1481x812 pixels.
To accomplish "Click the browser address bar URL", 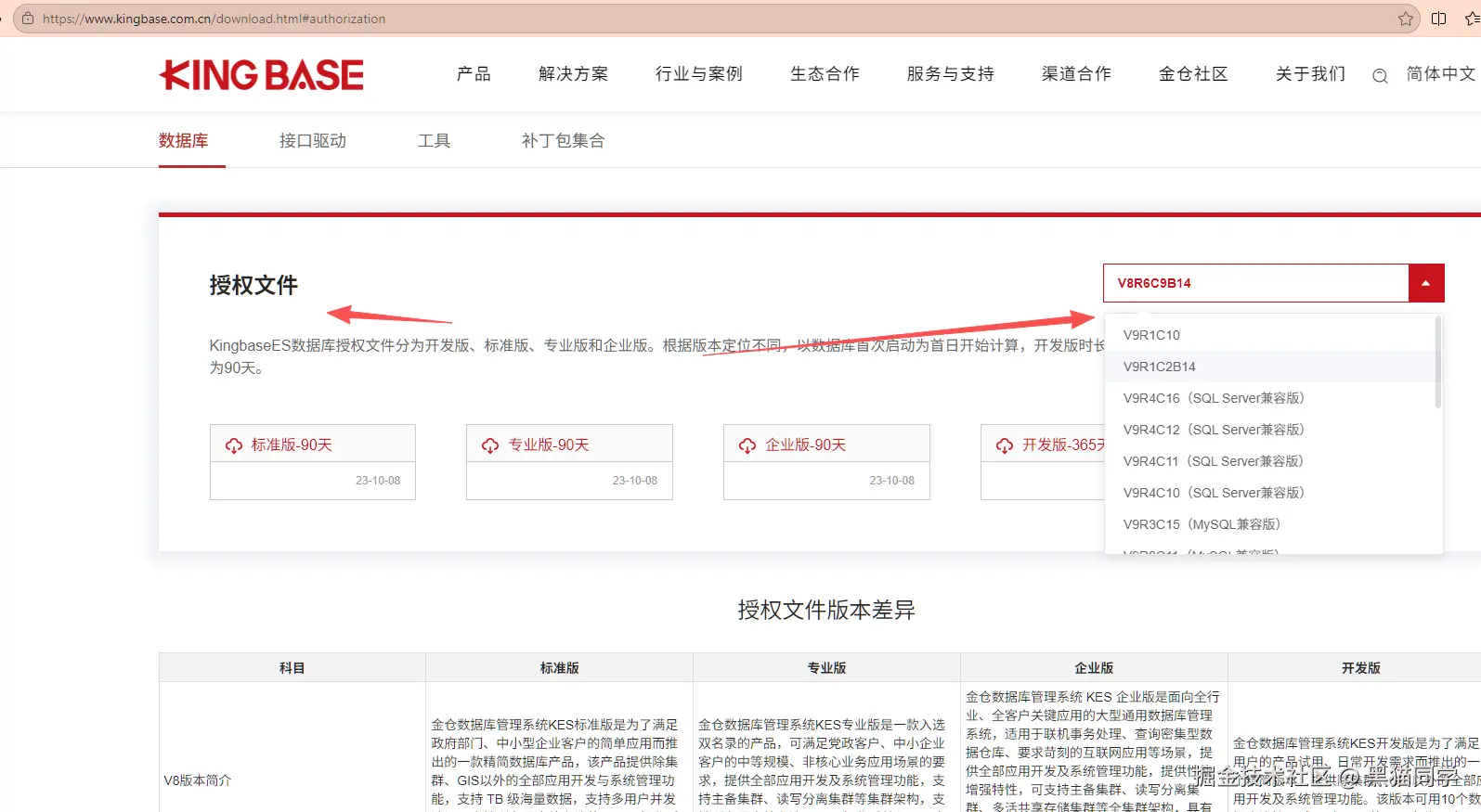I will pyautogui.click(x=214, y=19).
